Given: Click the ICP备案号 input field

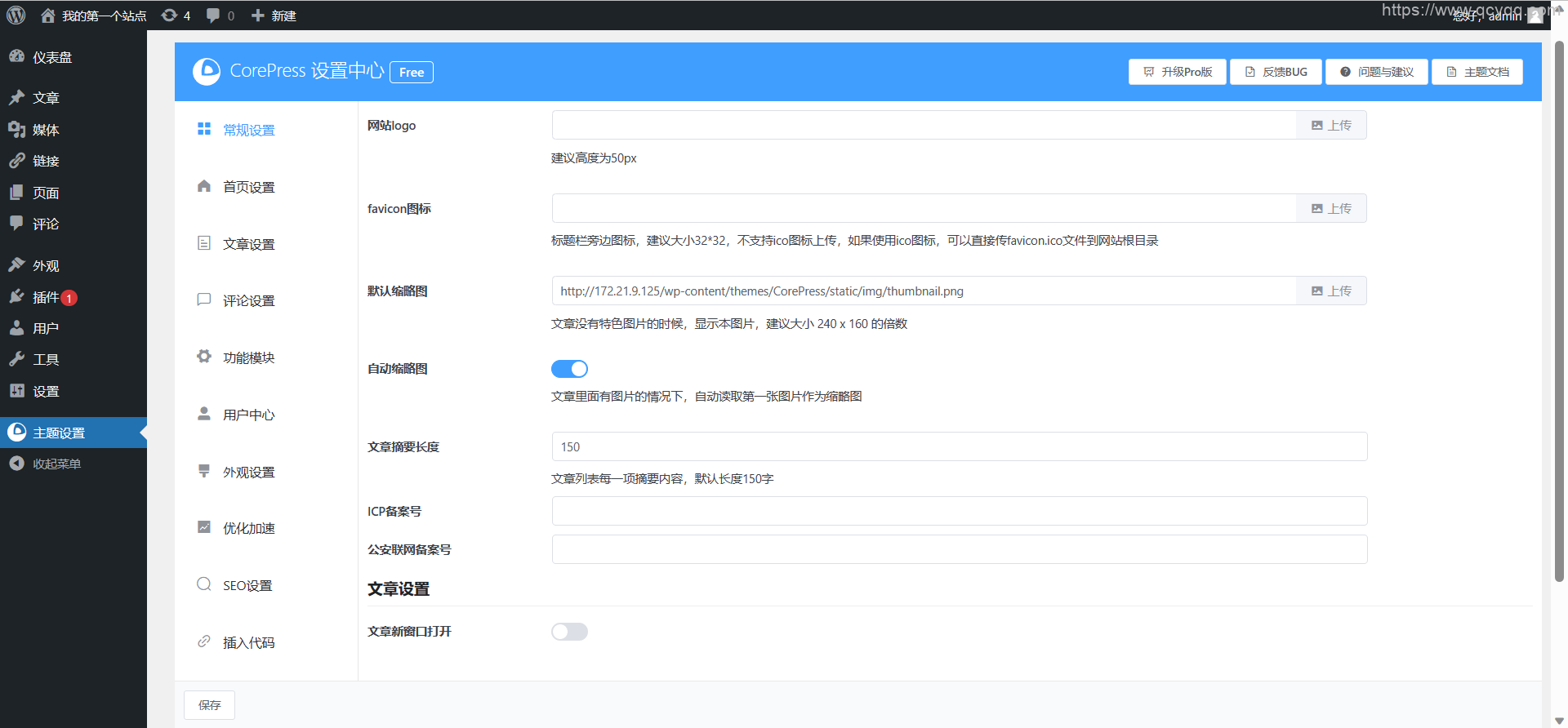Looking at the screenshot, I should (959, 512).
